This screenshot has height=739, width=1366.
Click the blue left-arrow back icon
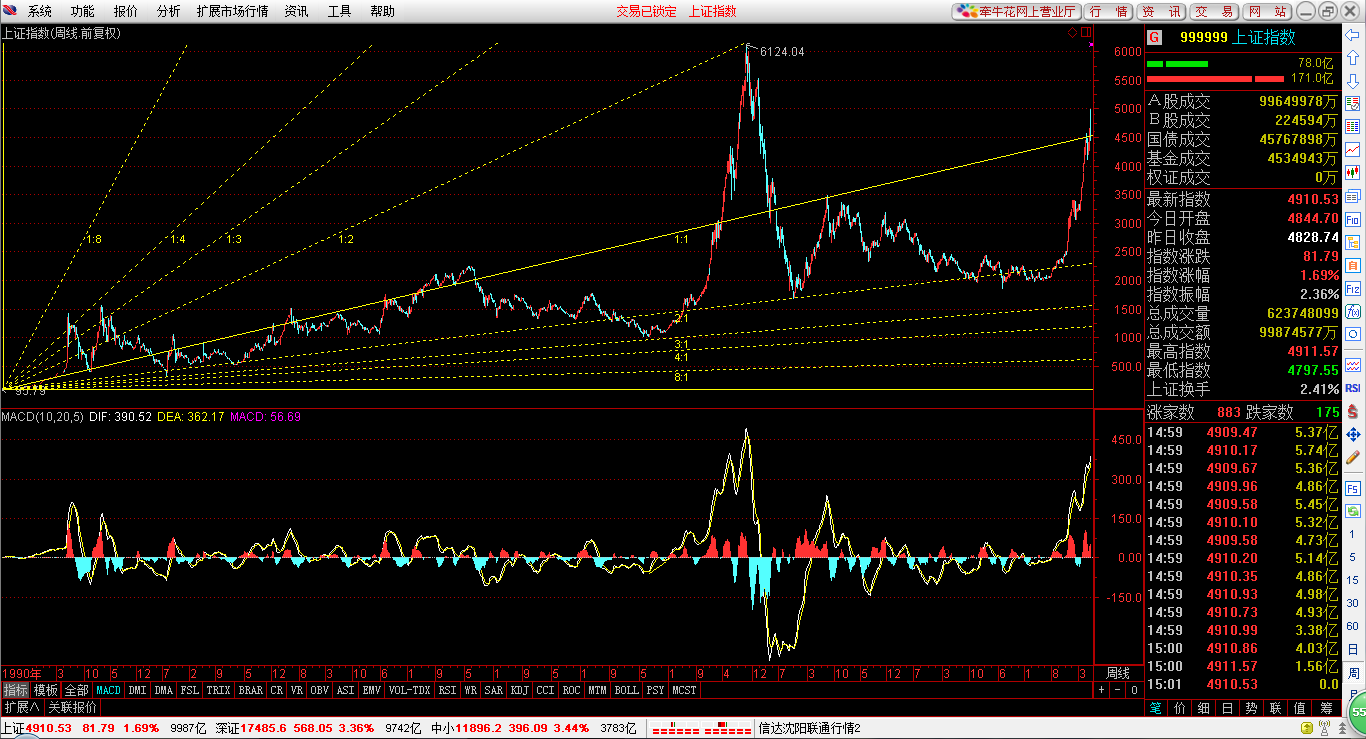(1353, 35)
